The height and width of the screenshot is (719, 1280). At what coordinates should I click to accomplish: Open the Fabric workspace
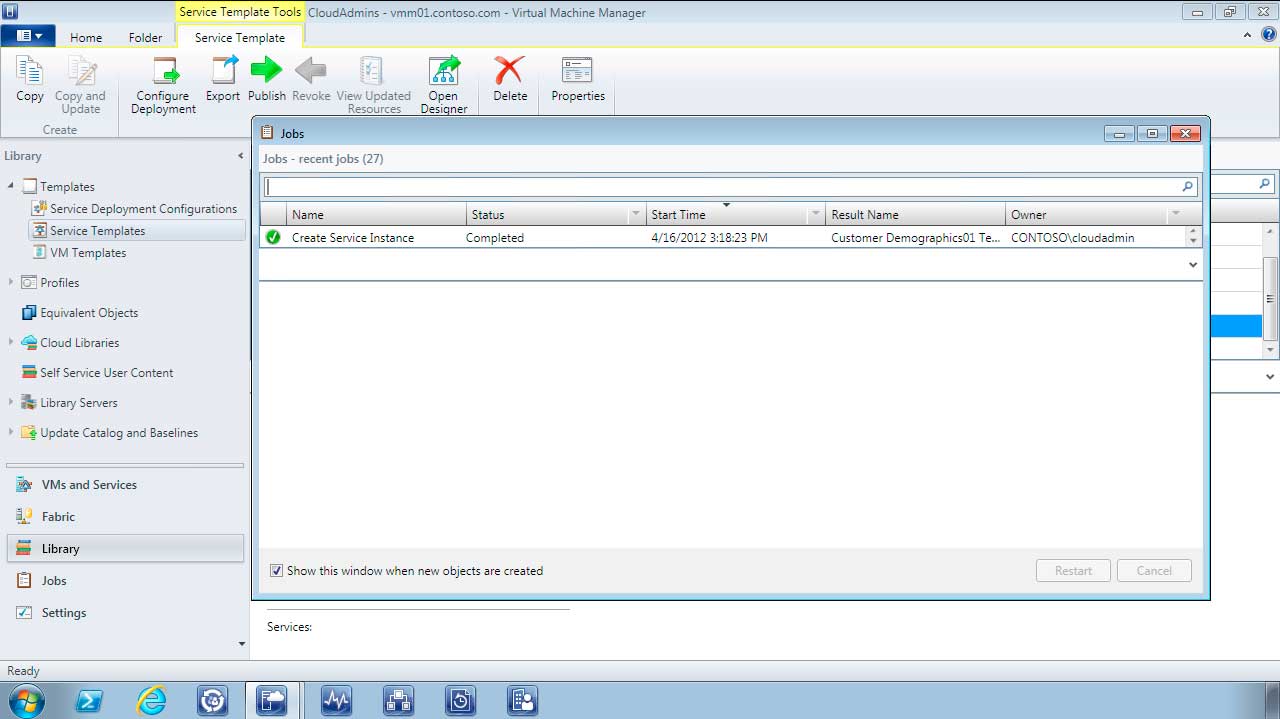click(125, 517)
